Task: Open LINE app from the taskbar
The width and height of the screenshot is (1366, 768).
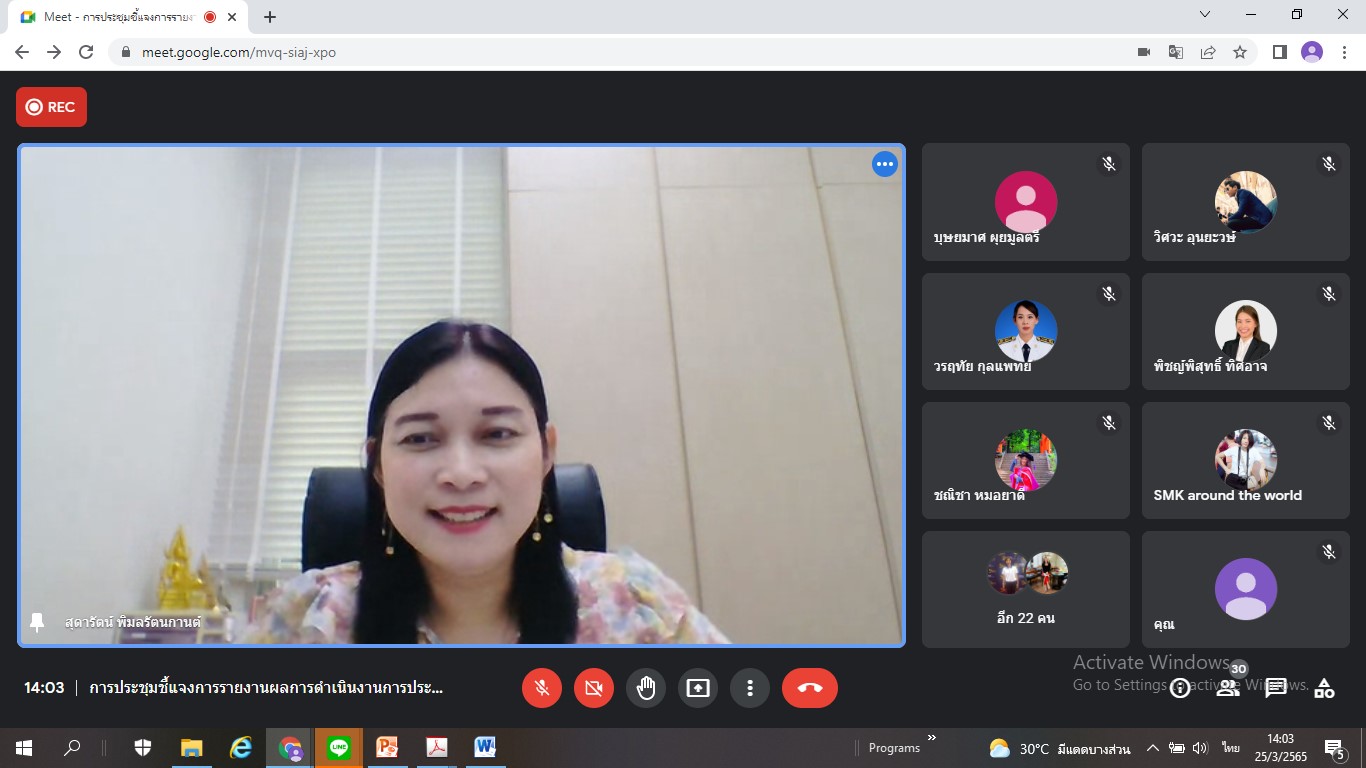Action: point(339,747)
